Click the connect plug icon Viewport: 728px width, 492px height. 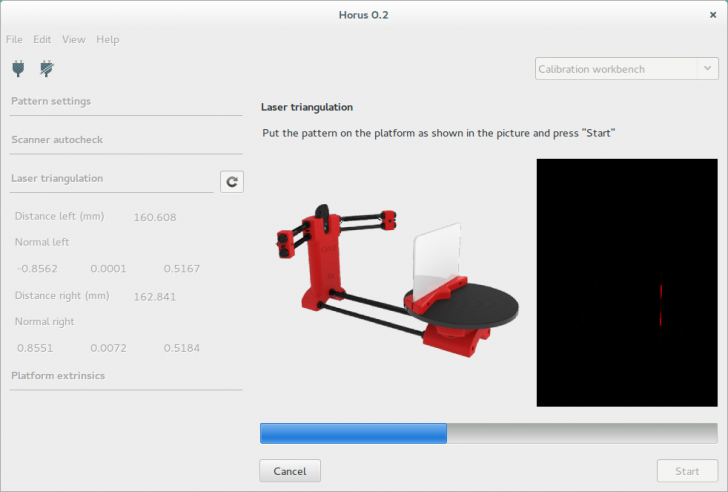click(18, 69)
